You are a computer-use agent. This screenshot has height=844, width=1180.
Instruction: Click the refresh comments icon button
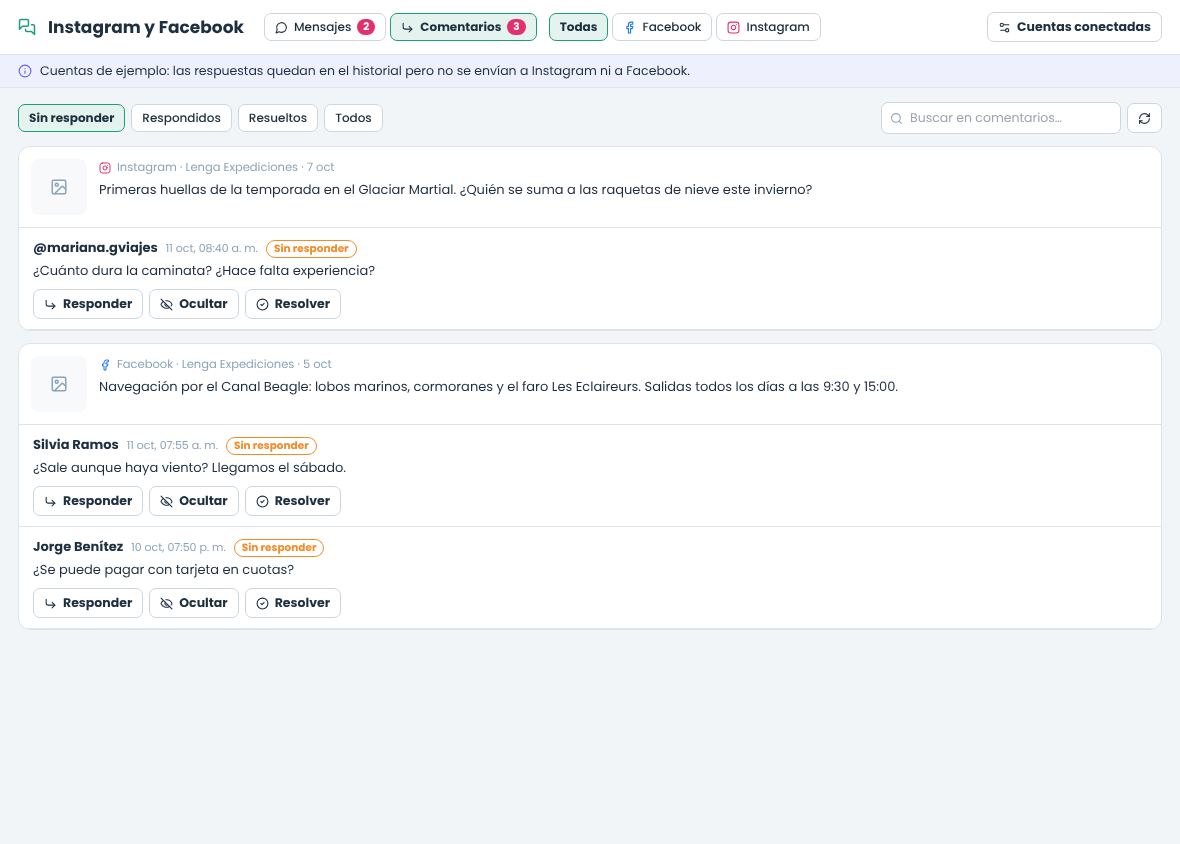pyautogui.click(x=1144, y=118)
